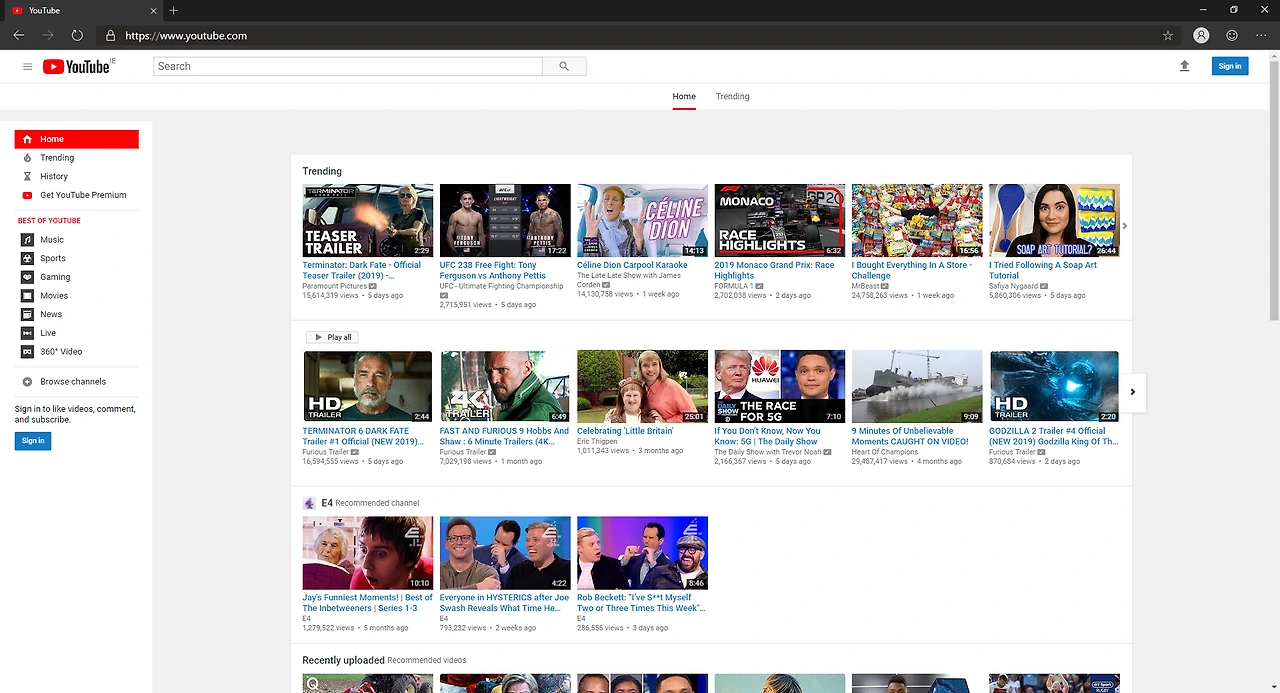Bookmark page with the star icon
The width and height of the screenshot is (1280, 693).
[x=1167, y=35]
